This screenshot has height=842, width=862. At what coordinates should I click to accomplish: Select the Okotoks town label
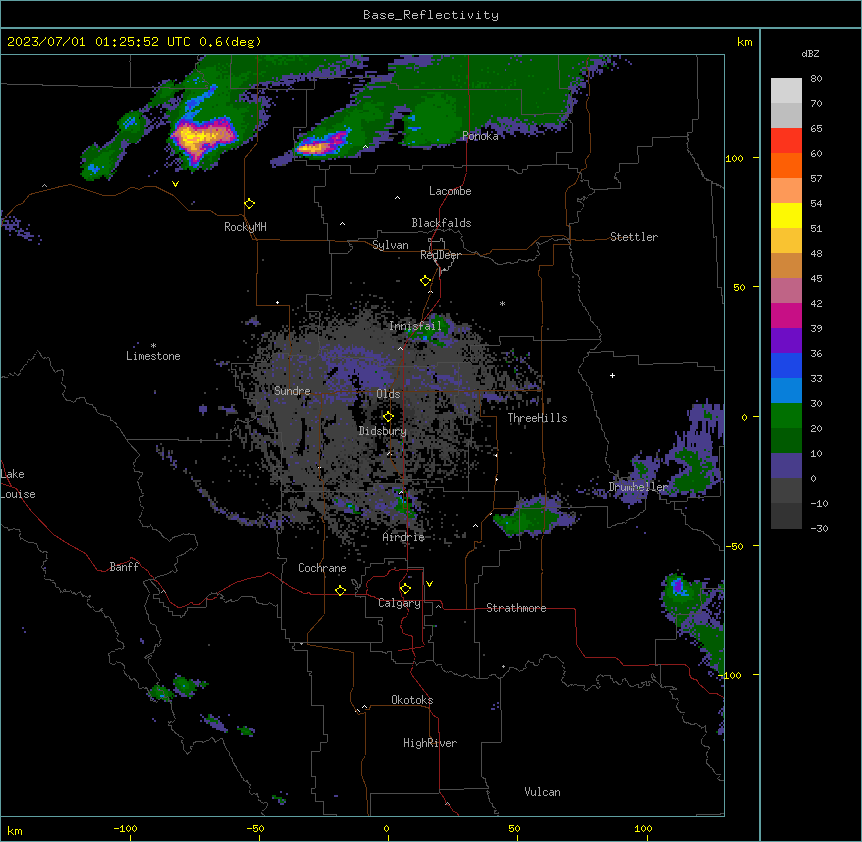coord(412,700)
